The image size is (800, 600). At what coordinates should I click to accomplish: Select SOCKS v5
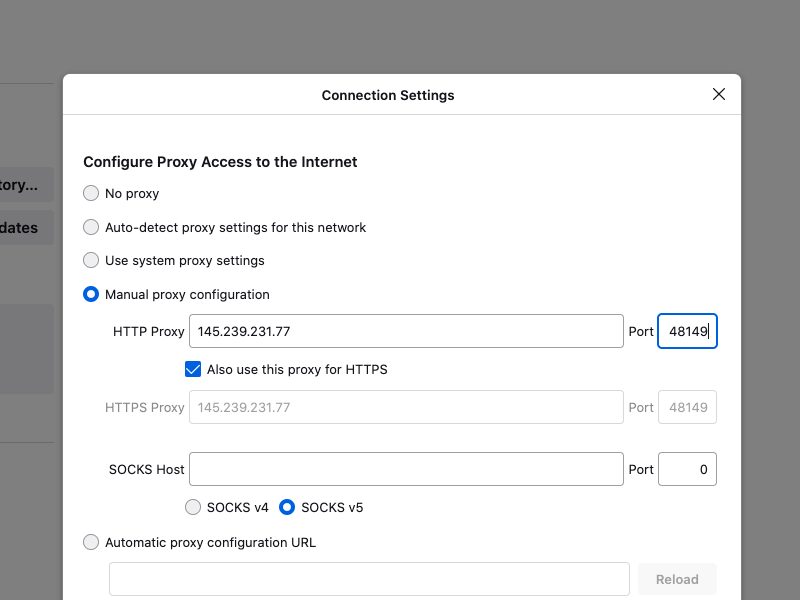point(287,507)
